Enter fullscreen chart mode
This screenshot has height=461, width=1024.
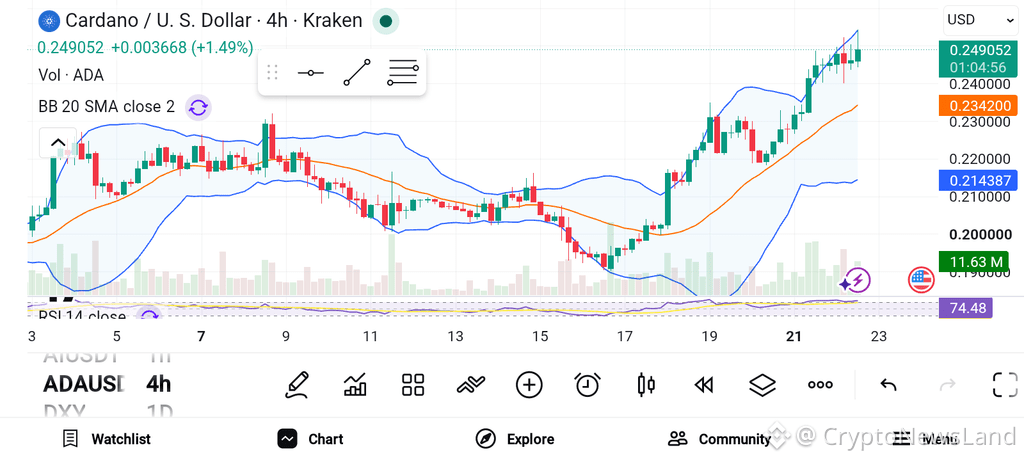click(x=1005, y=385)
